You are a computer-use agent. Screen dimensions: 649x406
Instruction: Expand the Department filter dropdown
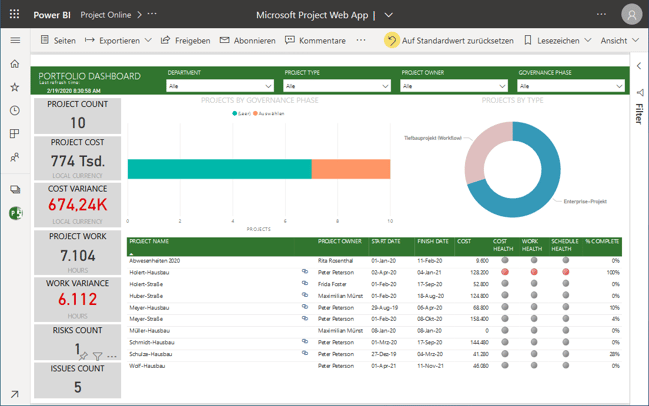220,86
